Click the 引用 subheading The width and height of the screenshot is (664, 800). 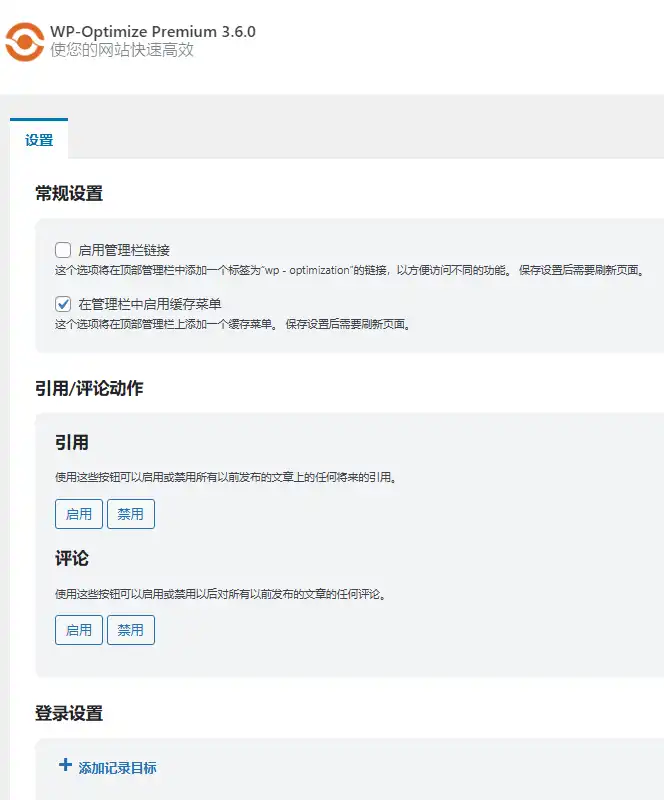[x=71, y=442]
